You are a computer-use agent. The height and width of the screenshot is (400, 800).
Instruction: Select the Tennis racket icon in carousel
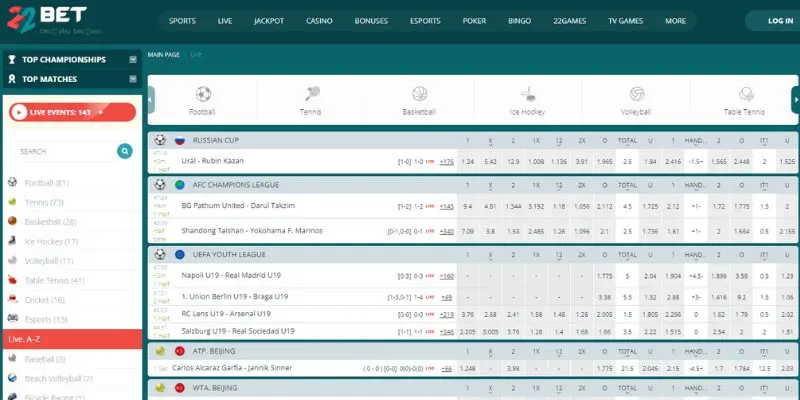[312, 93]
